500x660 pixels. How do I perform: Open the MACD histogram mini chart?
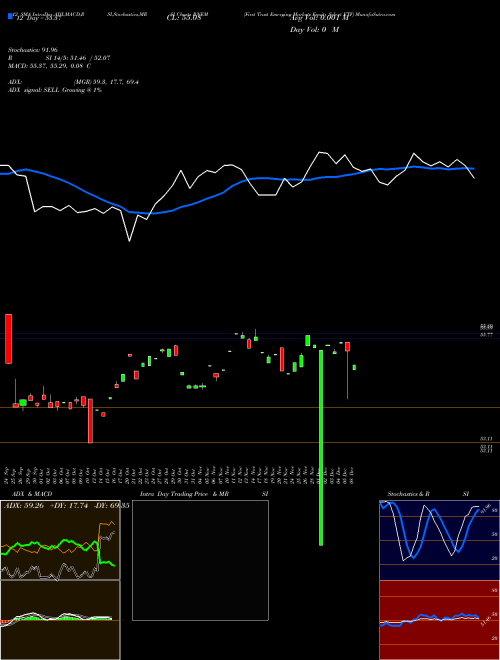(60, 620)
